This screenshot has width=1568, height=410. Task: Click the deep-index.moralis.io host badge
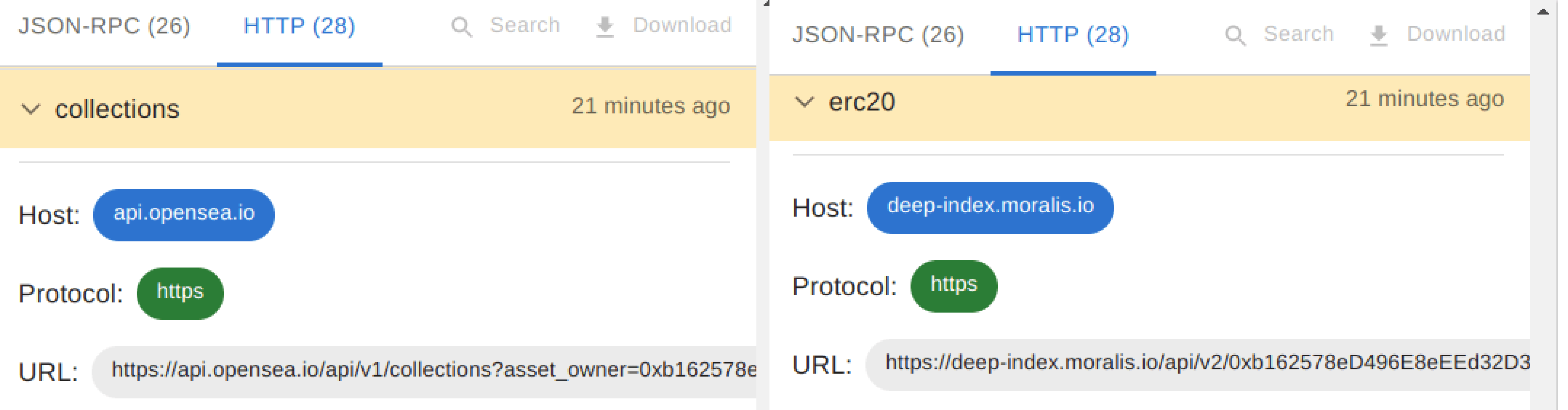click(990, 207)
